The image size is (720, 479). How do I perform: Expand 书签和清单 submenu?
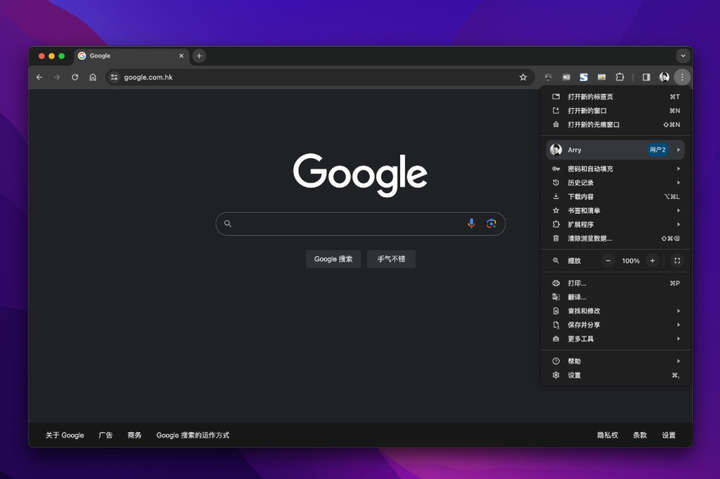(615, 211)
